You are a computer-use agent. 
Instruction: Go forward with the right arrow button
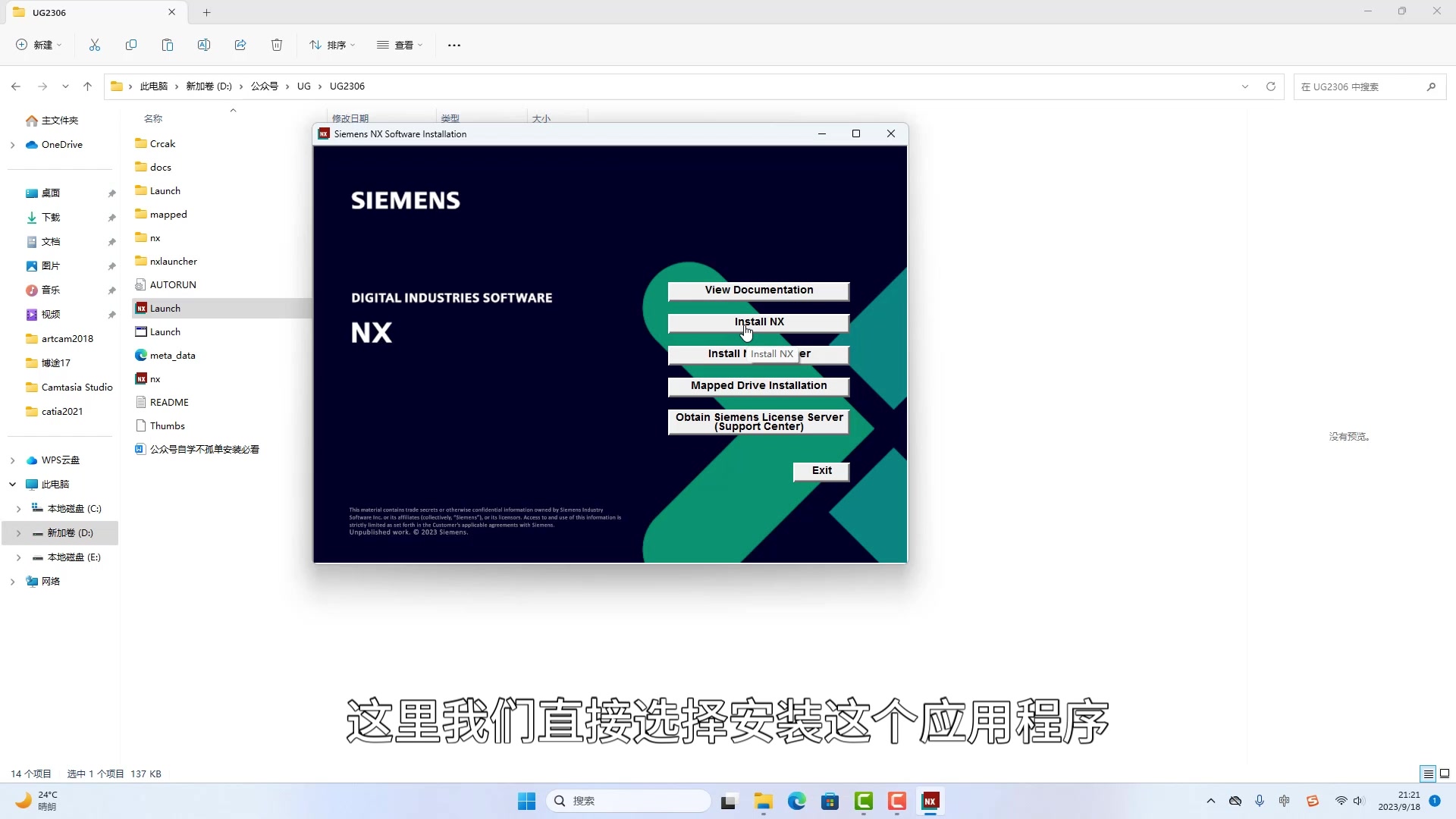click(42, 86)
